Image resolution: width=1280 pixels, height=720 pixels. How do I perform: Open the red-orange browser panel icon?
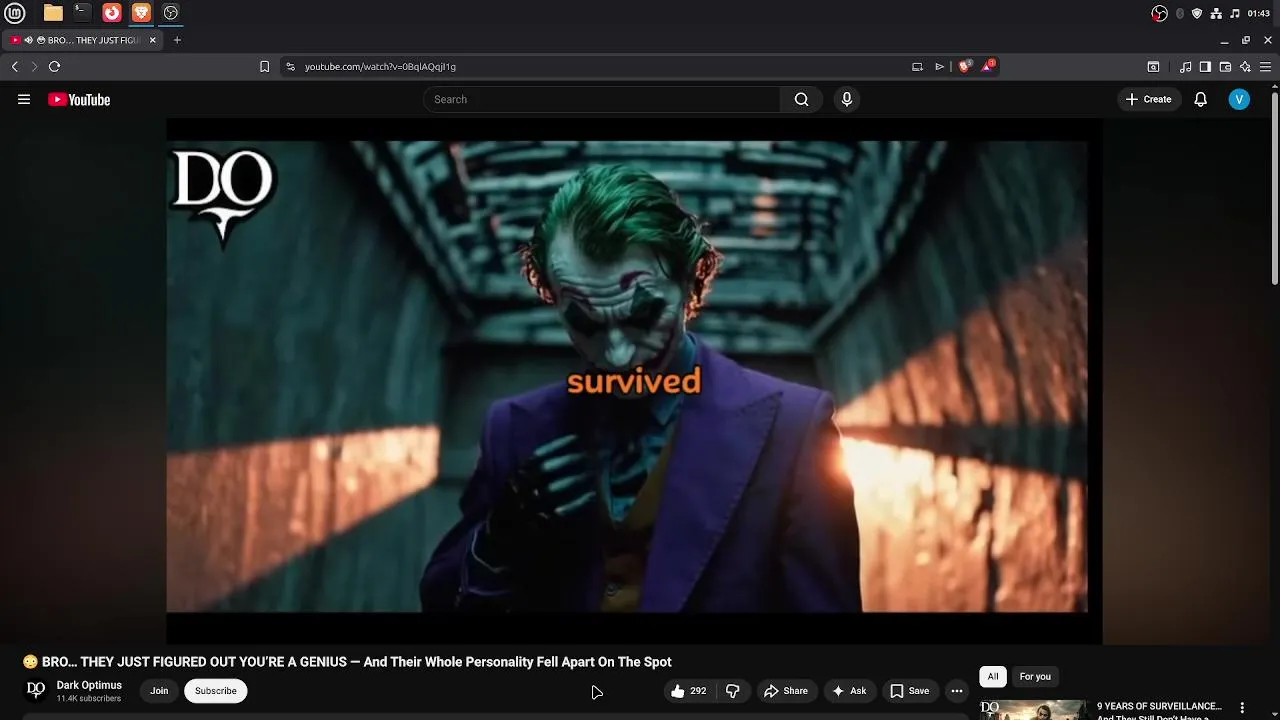coord(112,13)
